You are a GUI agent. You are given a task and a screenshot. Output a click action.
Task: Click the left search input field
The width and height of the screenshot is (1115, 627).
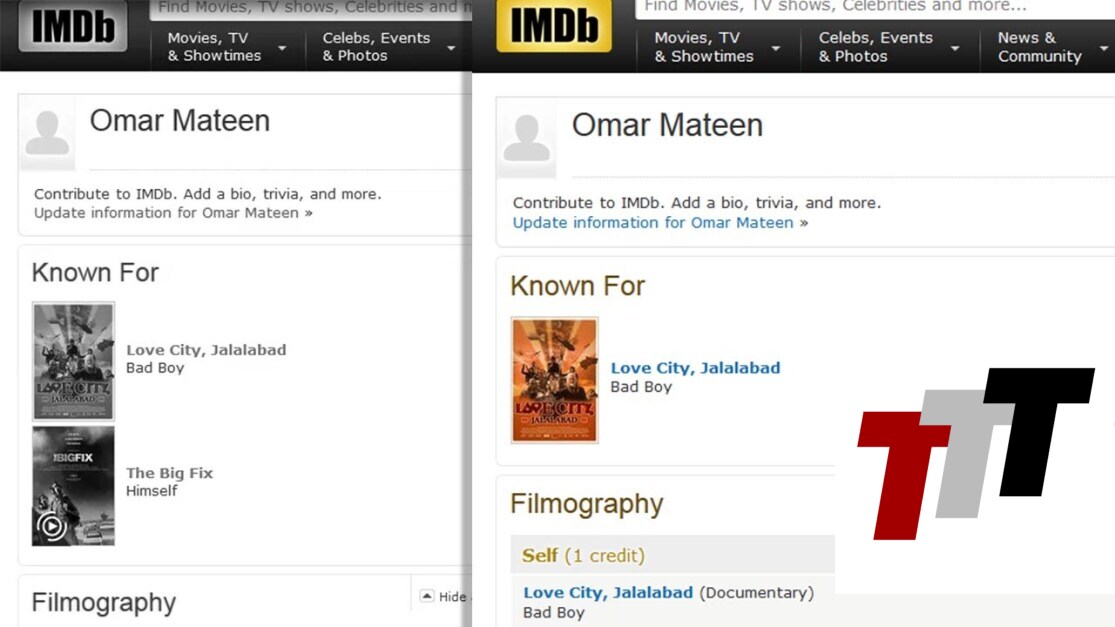[310, 8]
